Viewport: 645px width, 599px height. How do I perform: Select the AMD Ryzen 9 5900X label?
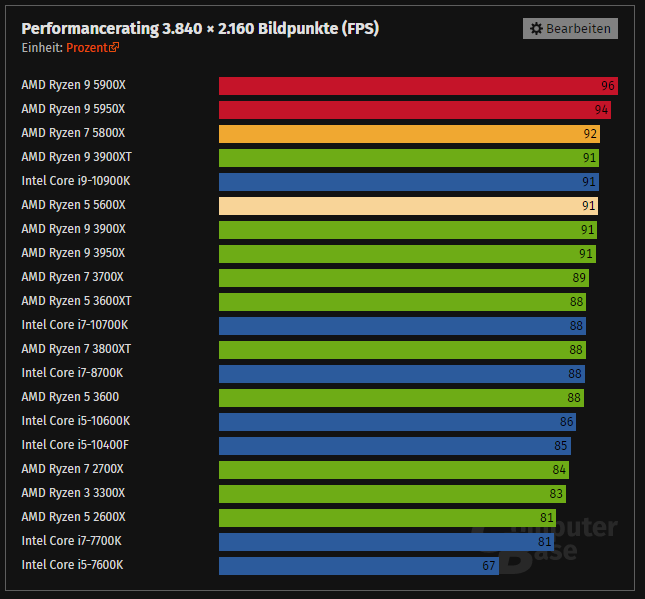tap(74, 85)
